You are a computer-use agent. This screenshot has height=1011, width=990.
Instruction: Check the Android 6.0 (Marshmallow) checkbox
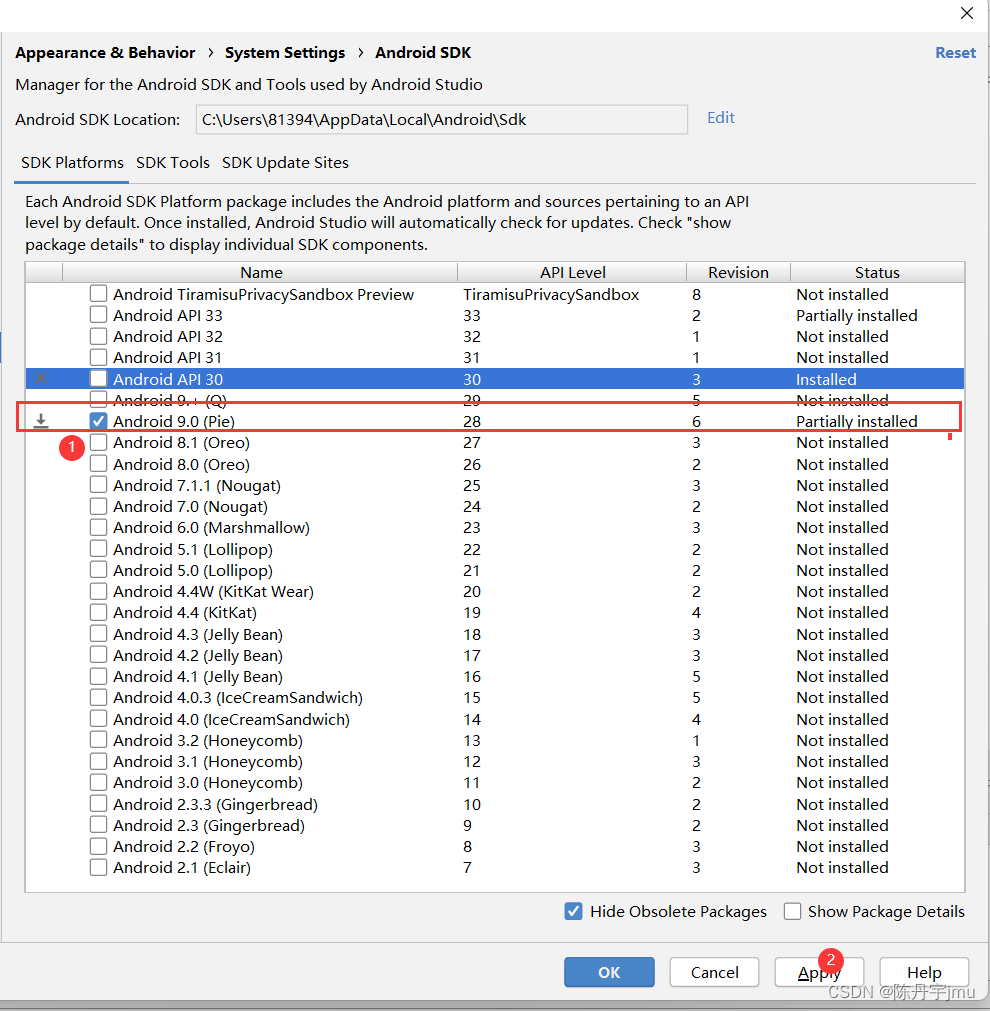98,527
